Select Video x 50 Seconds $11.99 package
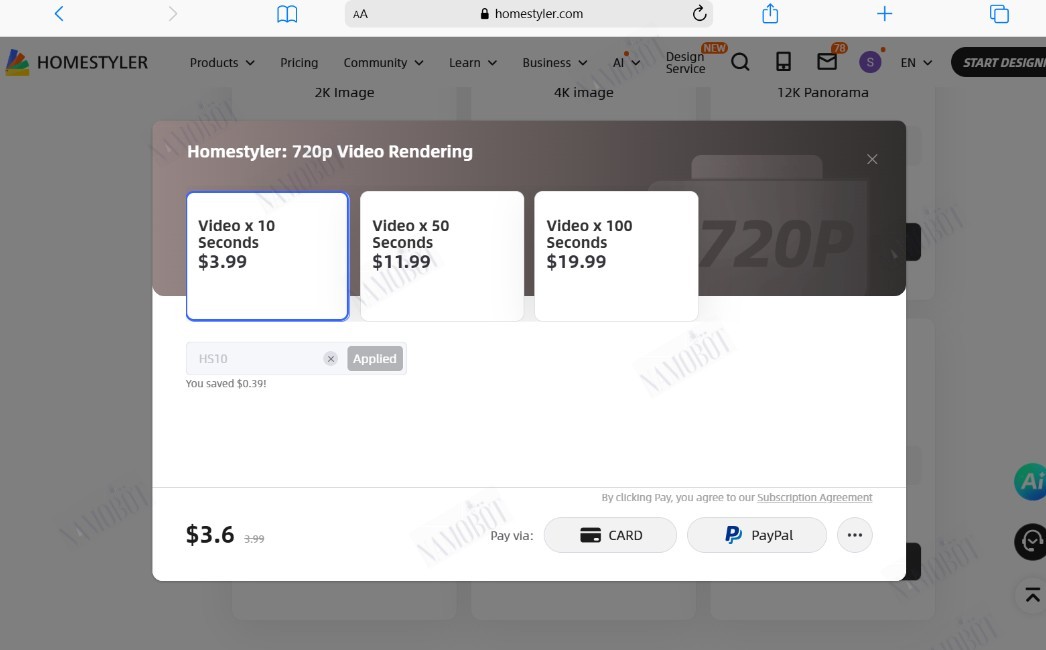Viewport: 1046px width, 650px height. pos(442,256)
